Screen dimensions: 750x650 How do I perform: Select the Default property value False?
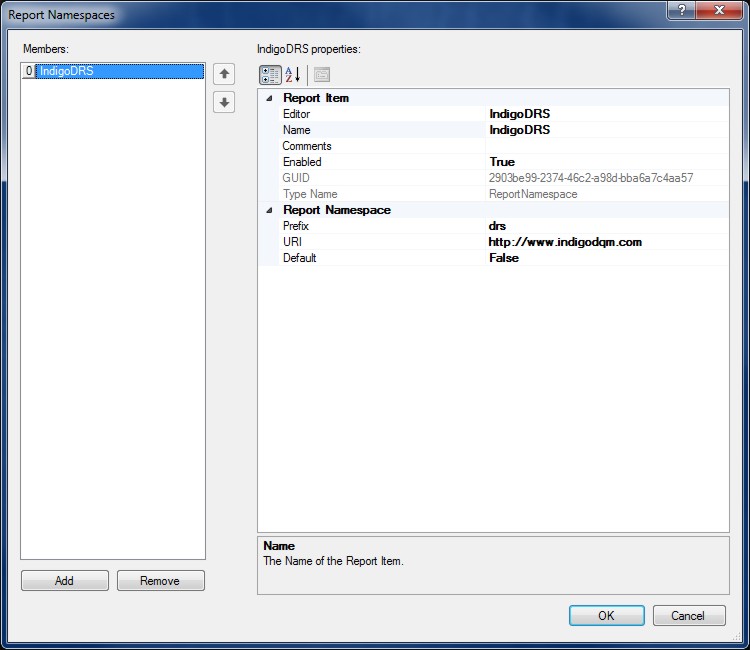pyautogui.click(x=606, y=258)
